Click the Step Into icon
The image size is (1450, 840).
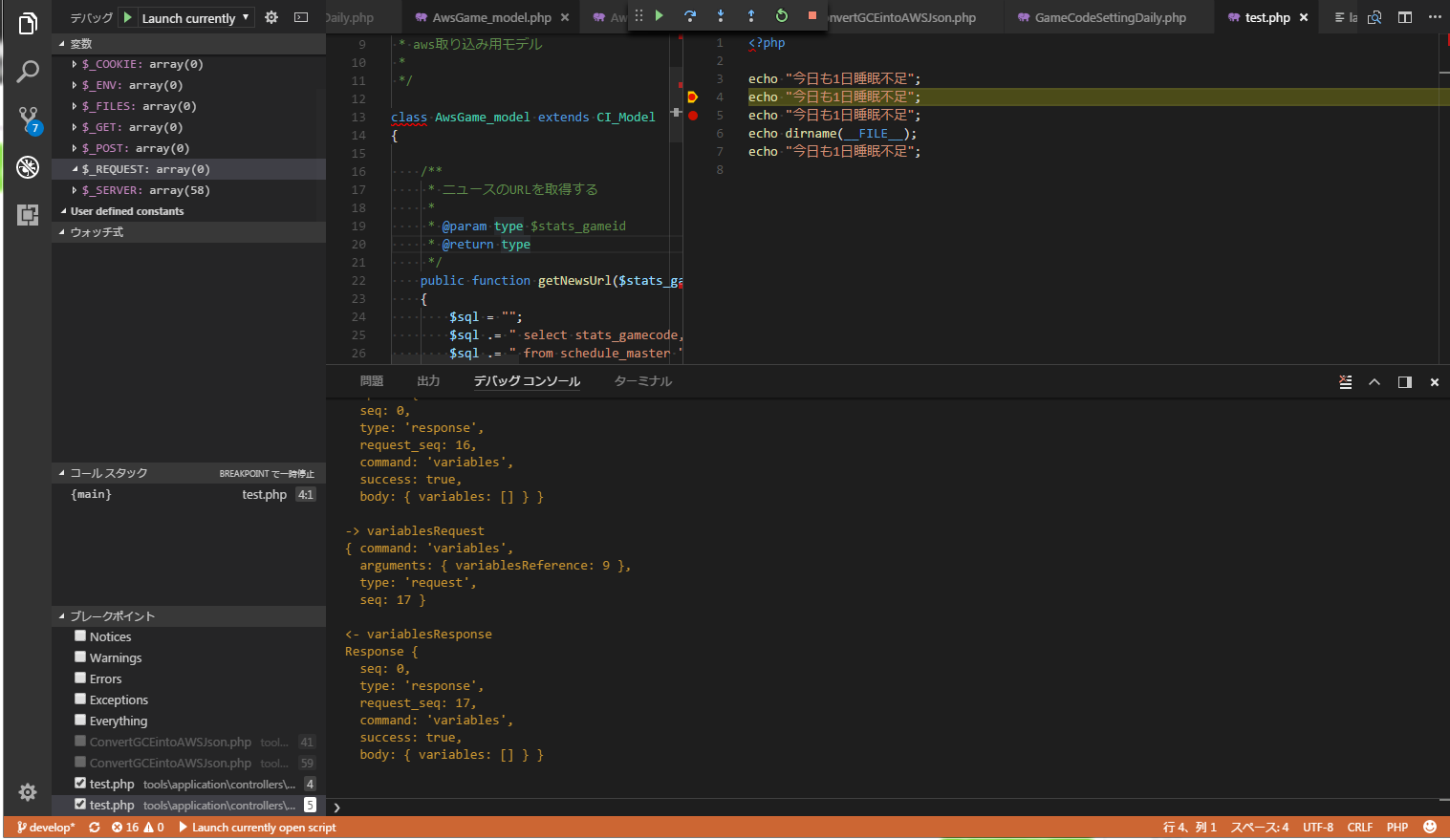pos(719,16)
